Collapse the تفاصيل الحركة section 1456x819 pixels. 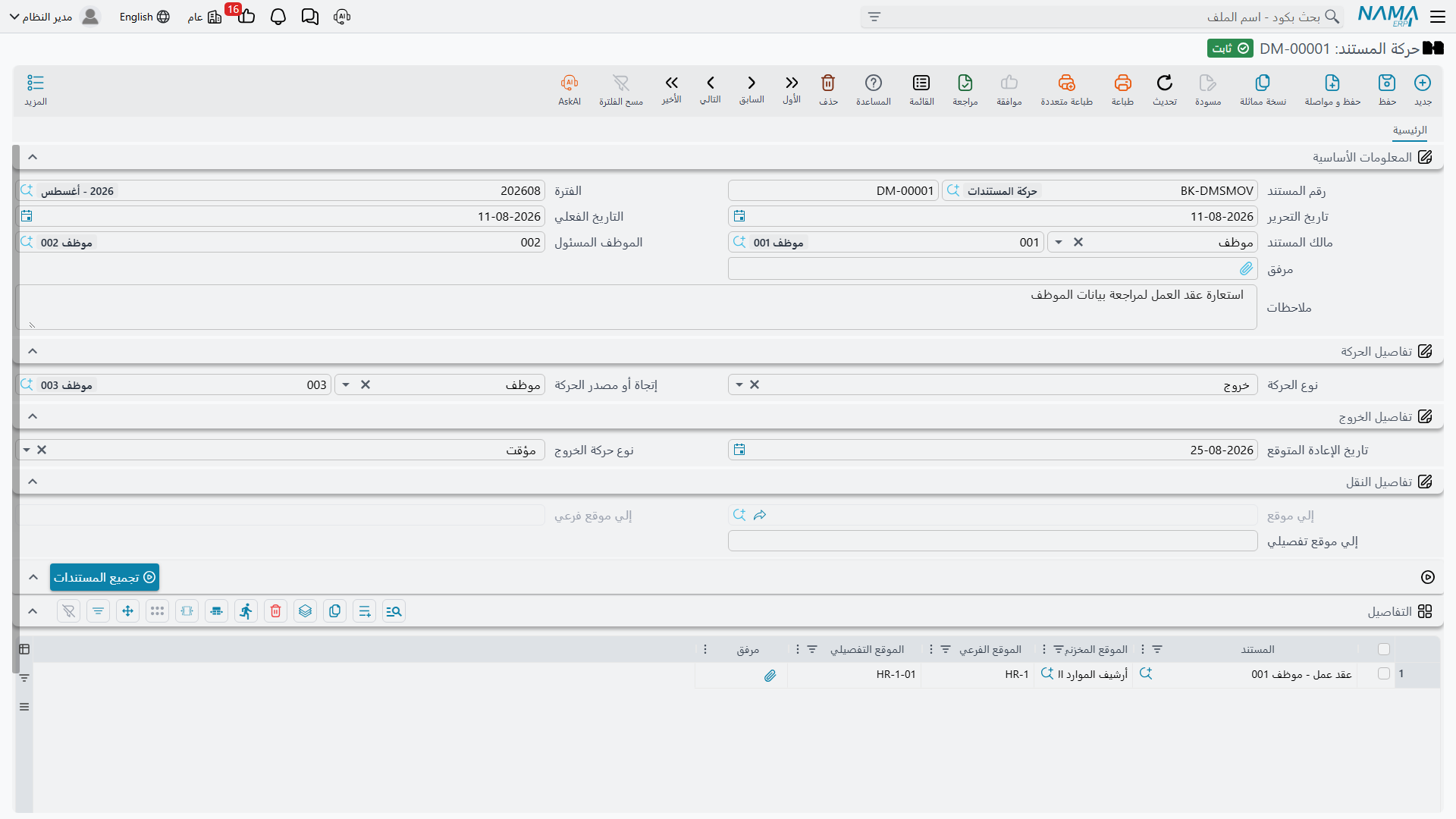(x=33, y=351)
